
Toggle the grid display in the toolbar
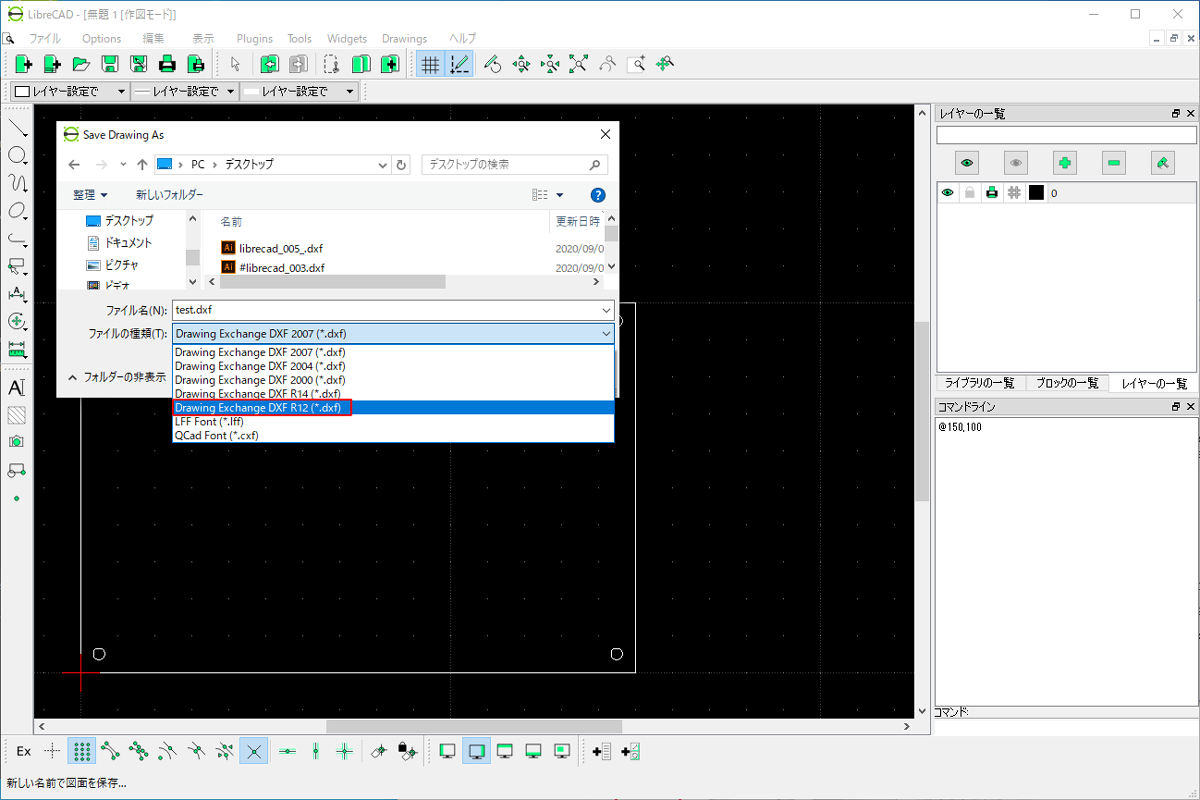430,64
